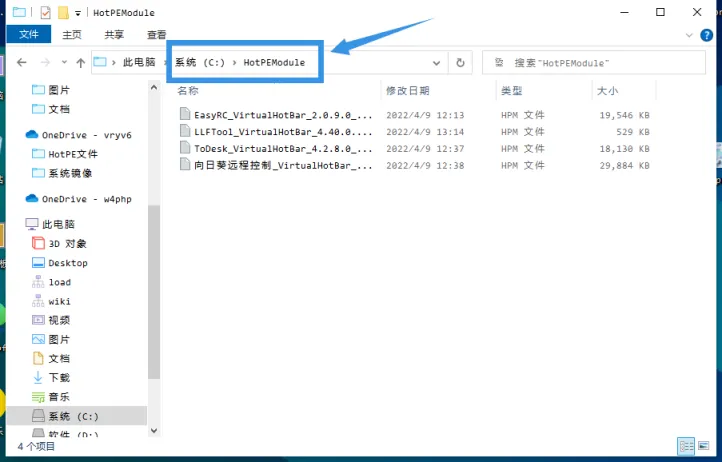Click the 3D 对象 cube icon
The width and height of the screenshot is (722, 462).
(x=38, y=243)
